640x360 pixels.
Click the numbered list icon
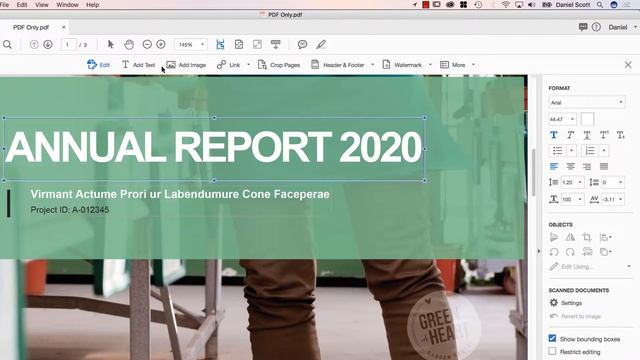click(590, 151)
